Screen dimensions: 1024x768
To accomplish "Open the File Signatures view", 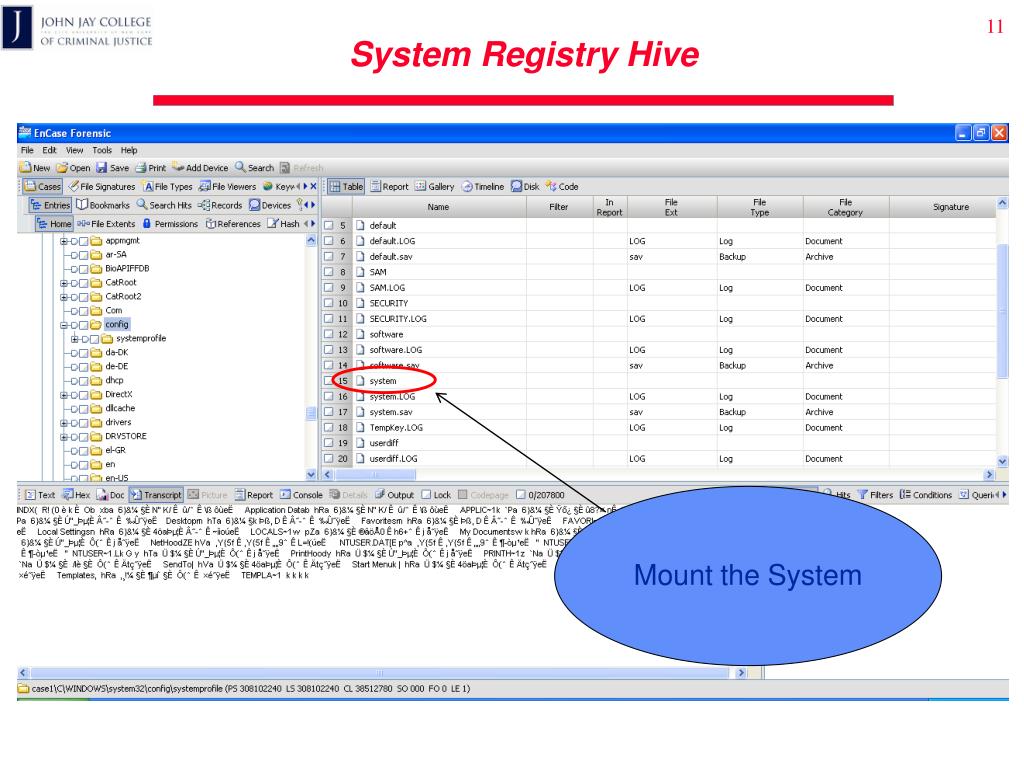I will [102, 187].
